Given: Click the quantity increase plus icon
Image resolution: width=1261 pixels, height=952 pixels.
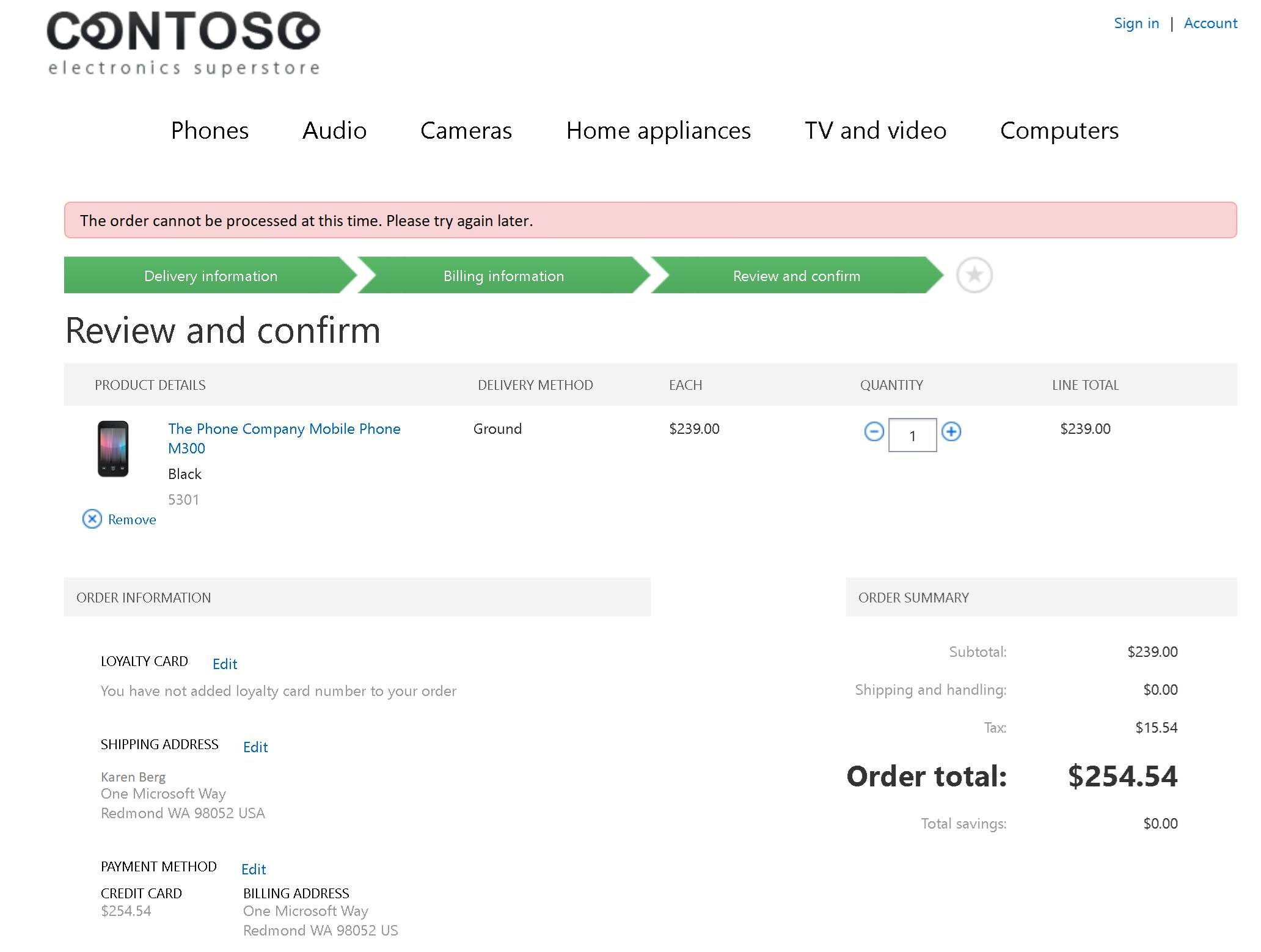Looking at the screenshot, I should pyautogui.click(x=950, y=433).
